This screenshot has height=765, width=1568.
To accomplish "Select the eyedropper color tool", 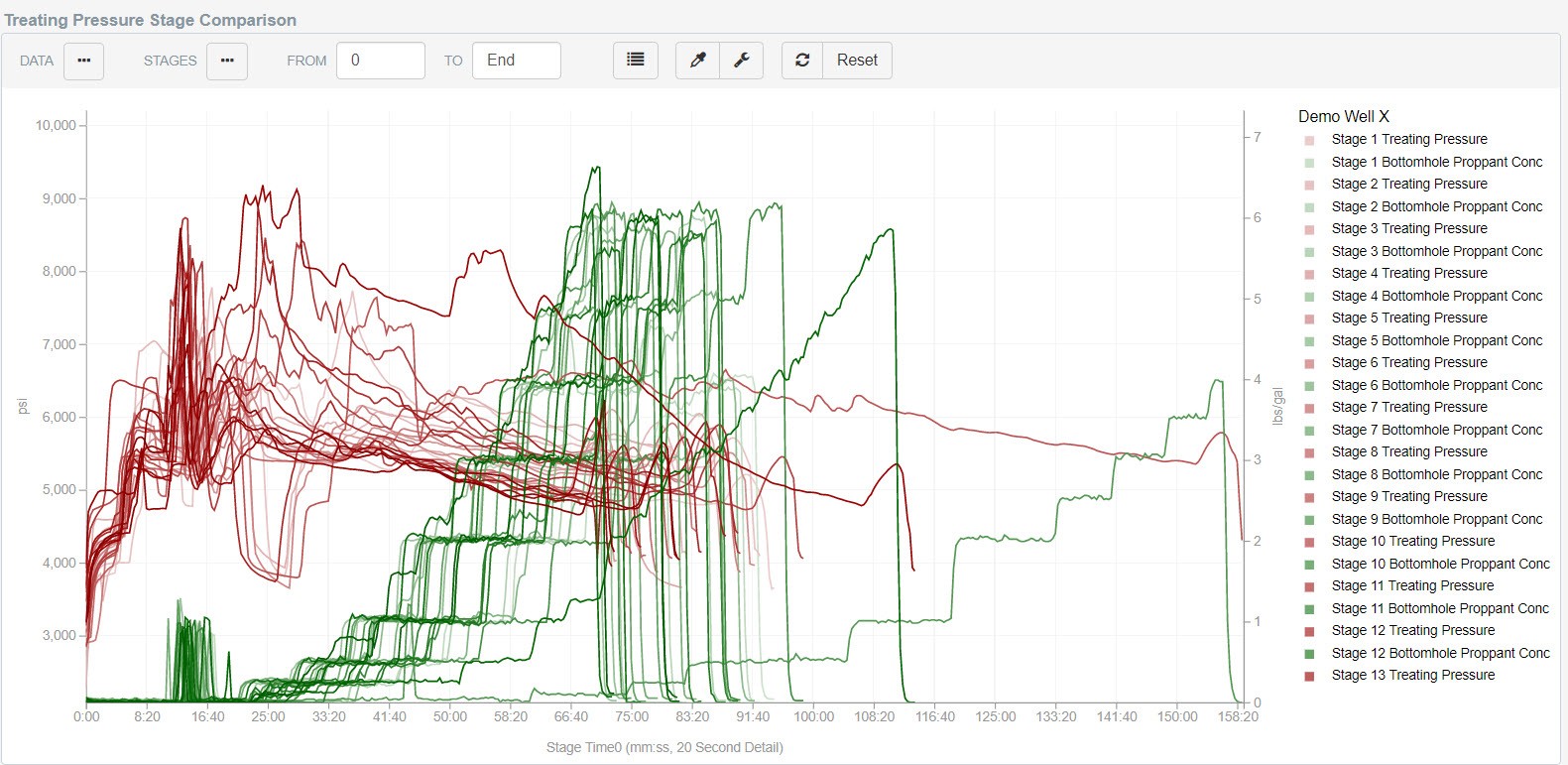I will coord(697,61).
